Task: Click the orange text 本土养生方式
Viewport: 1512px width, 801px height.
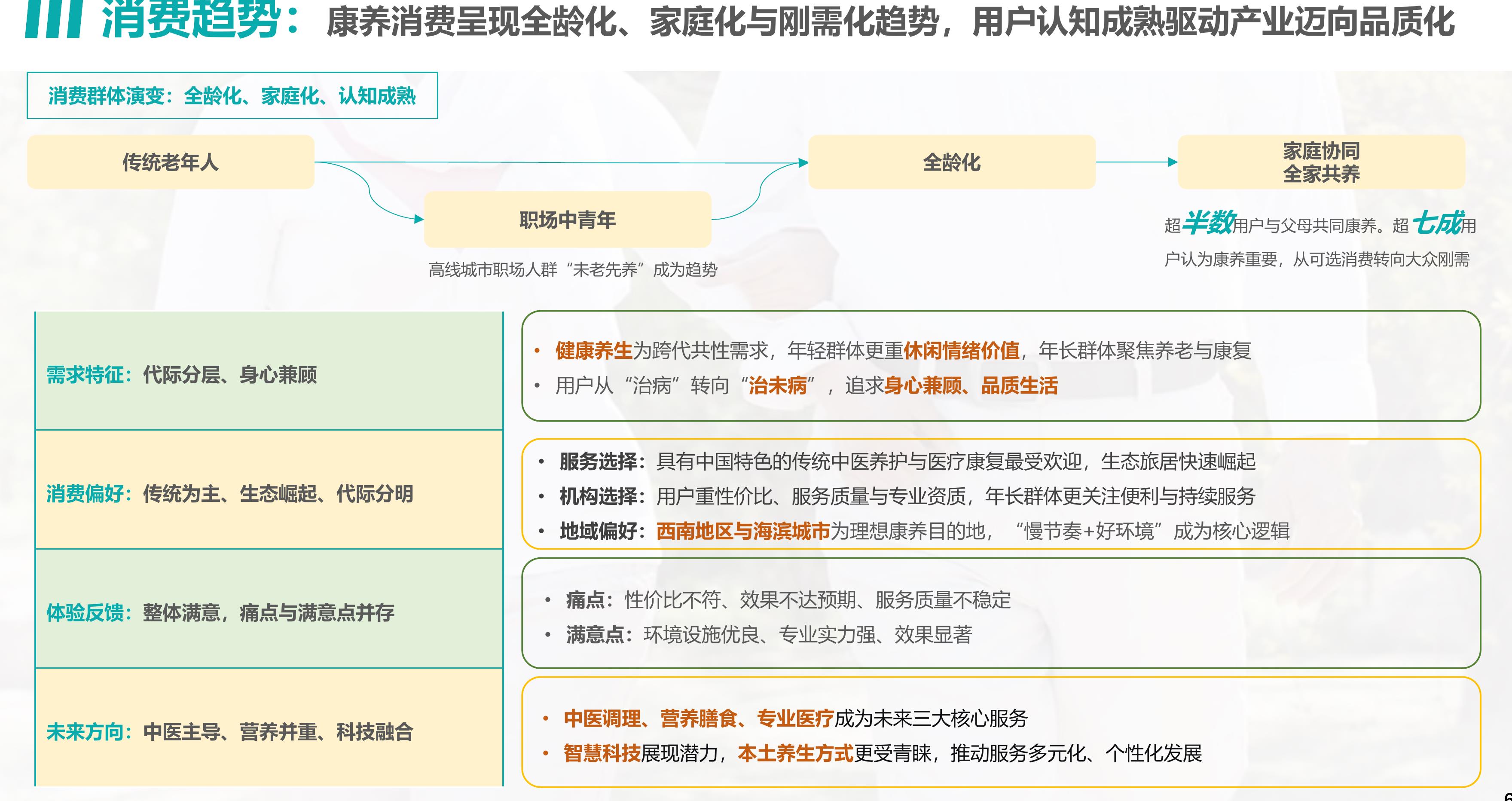Action: pos(795,753)
